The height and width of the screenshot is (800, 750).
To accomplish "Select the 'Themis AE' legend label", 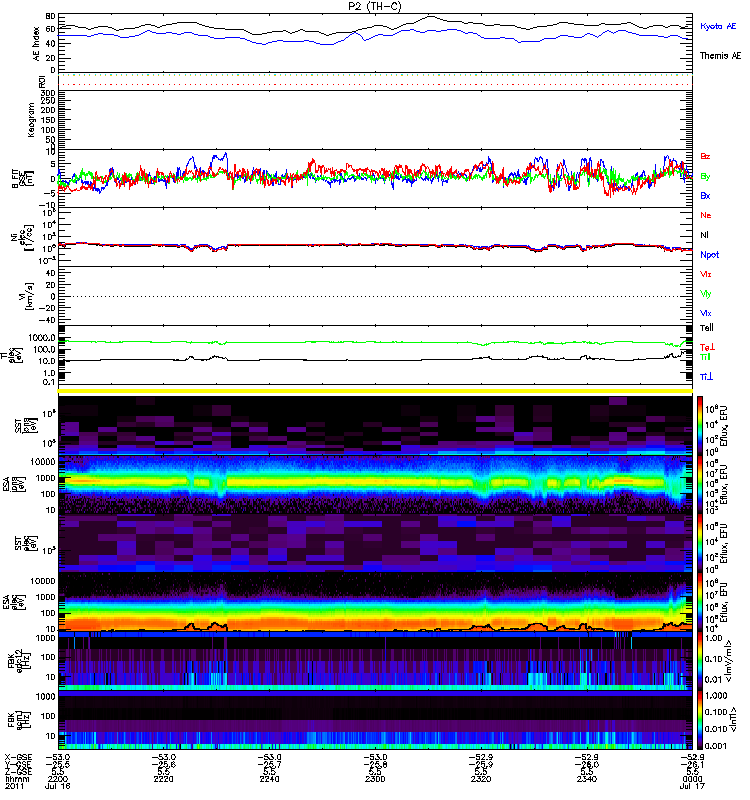I will pyautogui.click(x=720, y=56).
